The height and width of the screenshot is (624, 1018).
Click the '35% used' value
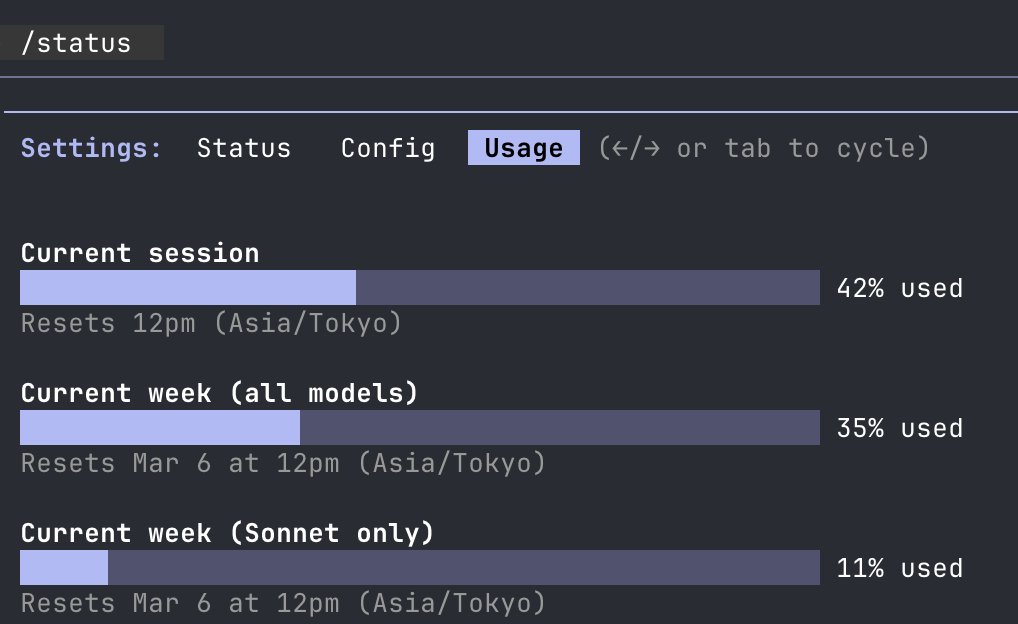900,429
